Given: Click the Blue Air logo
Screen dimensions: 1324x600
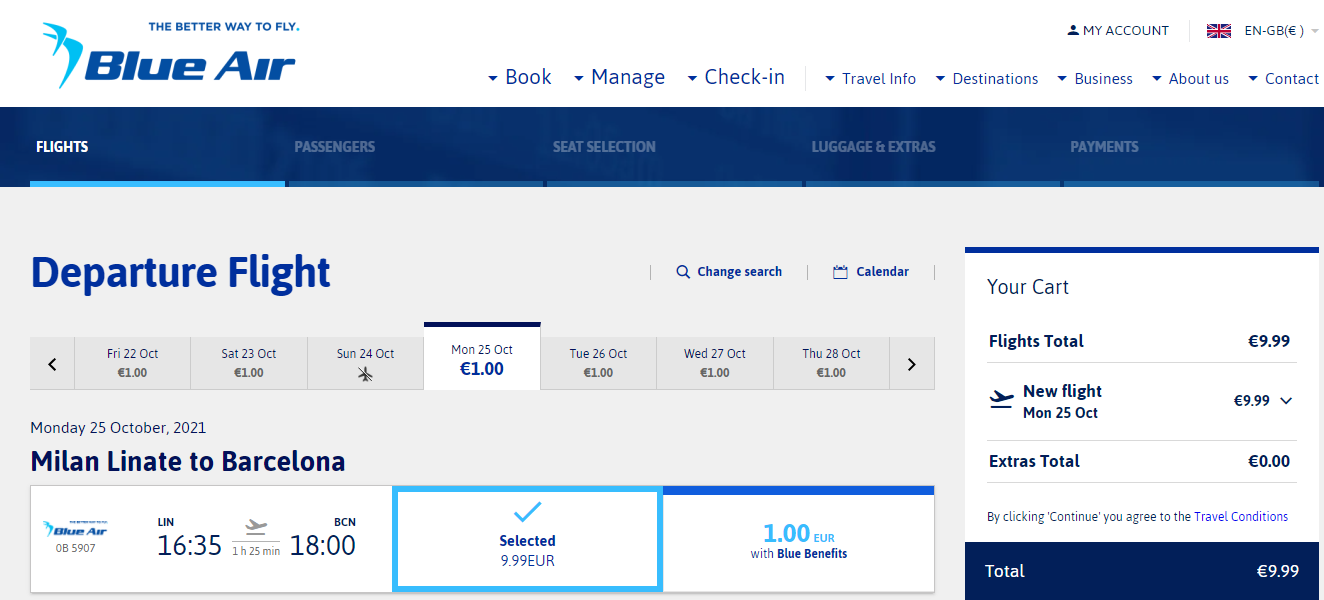Looking at the screenshot, I should (170, 53).
